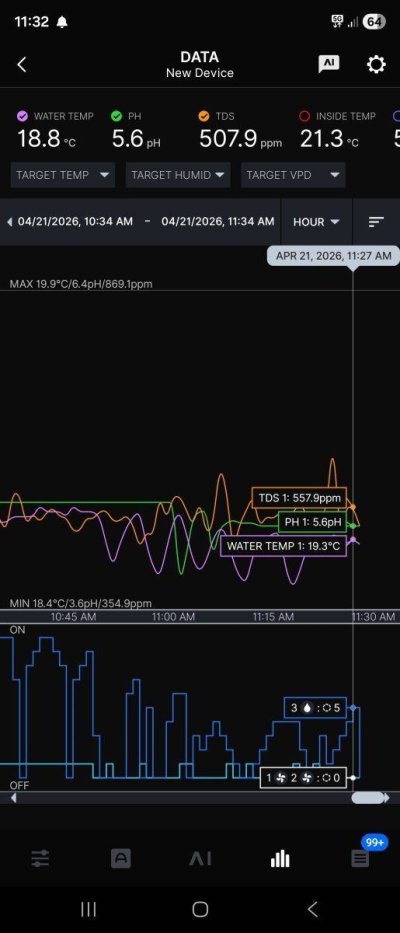Tap Android home button

(200, 909)
